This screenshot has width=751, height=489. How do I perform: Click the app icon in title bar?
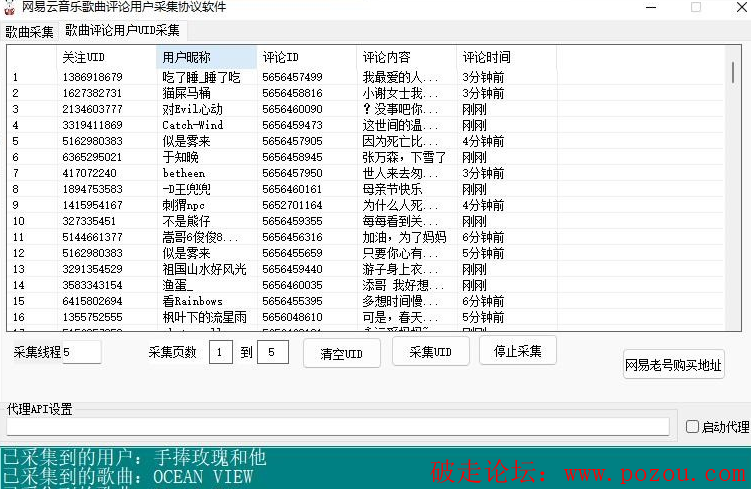[10, 8]
